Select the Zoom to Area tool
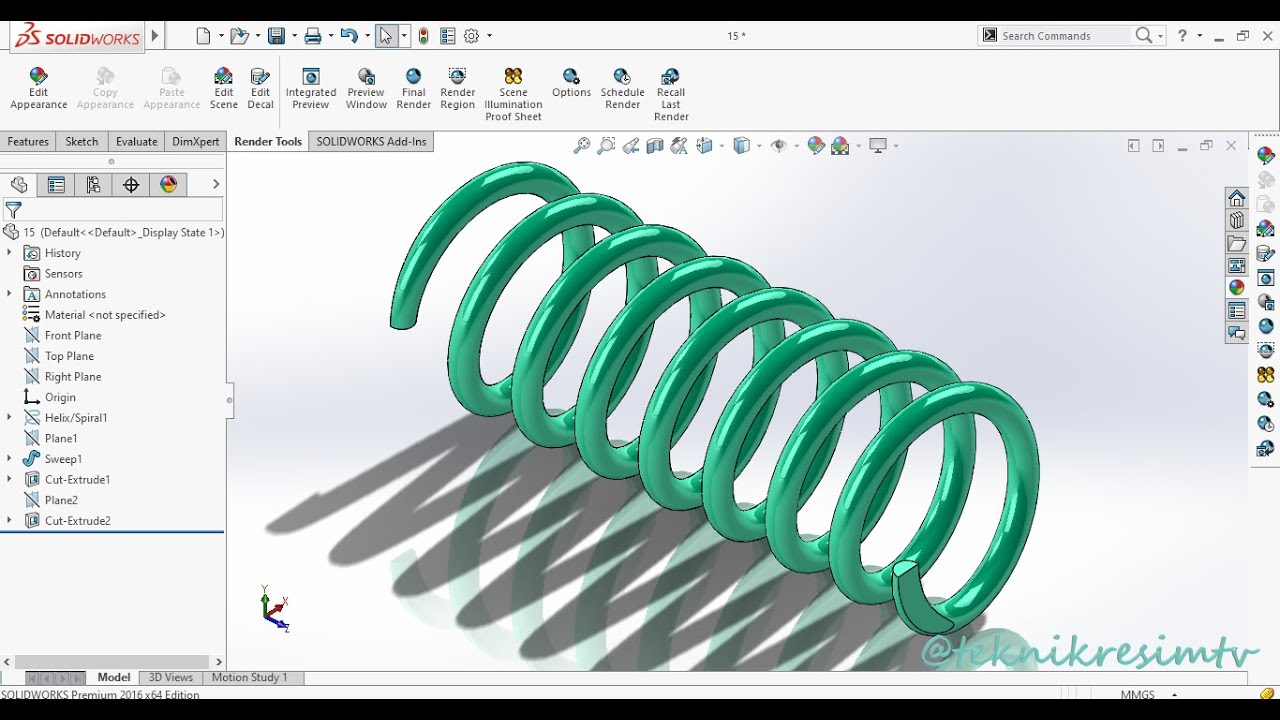This screenshot has height=720, width=1280. click(606, 146)
